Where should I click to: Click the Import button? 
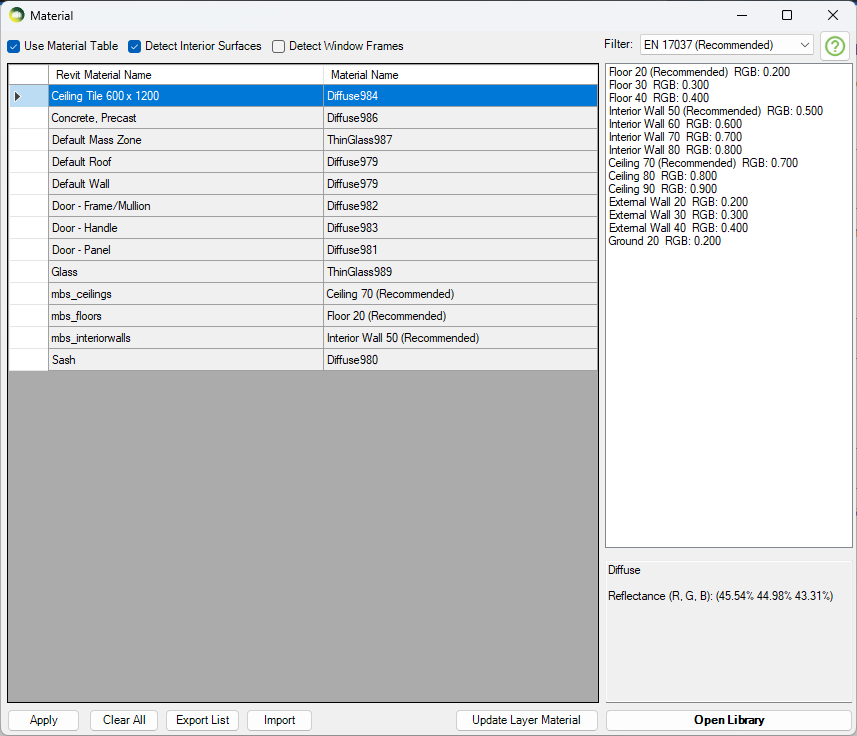click(x=279, y=720)
